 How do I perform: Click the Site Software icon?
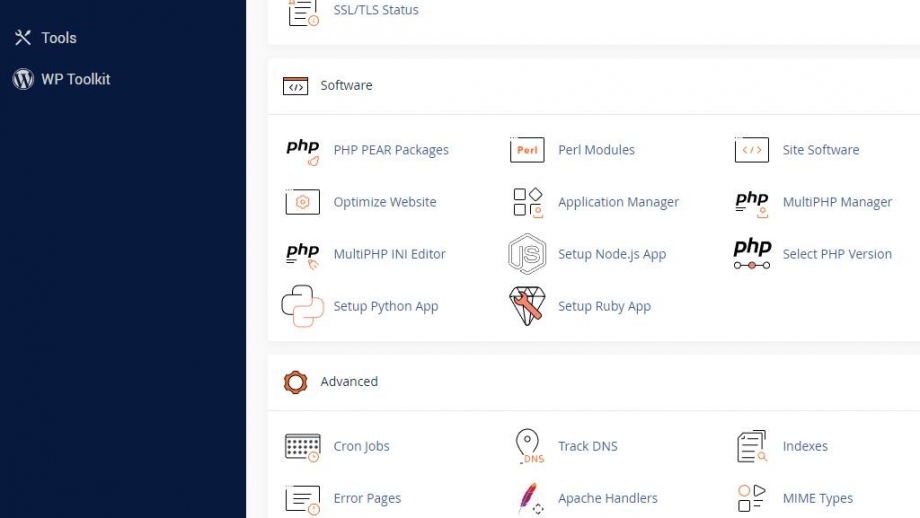752,150
